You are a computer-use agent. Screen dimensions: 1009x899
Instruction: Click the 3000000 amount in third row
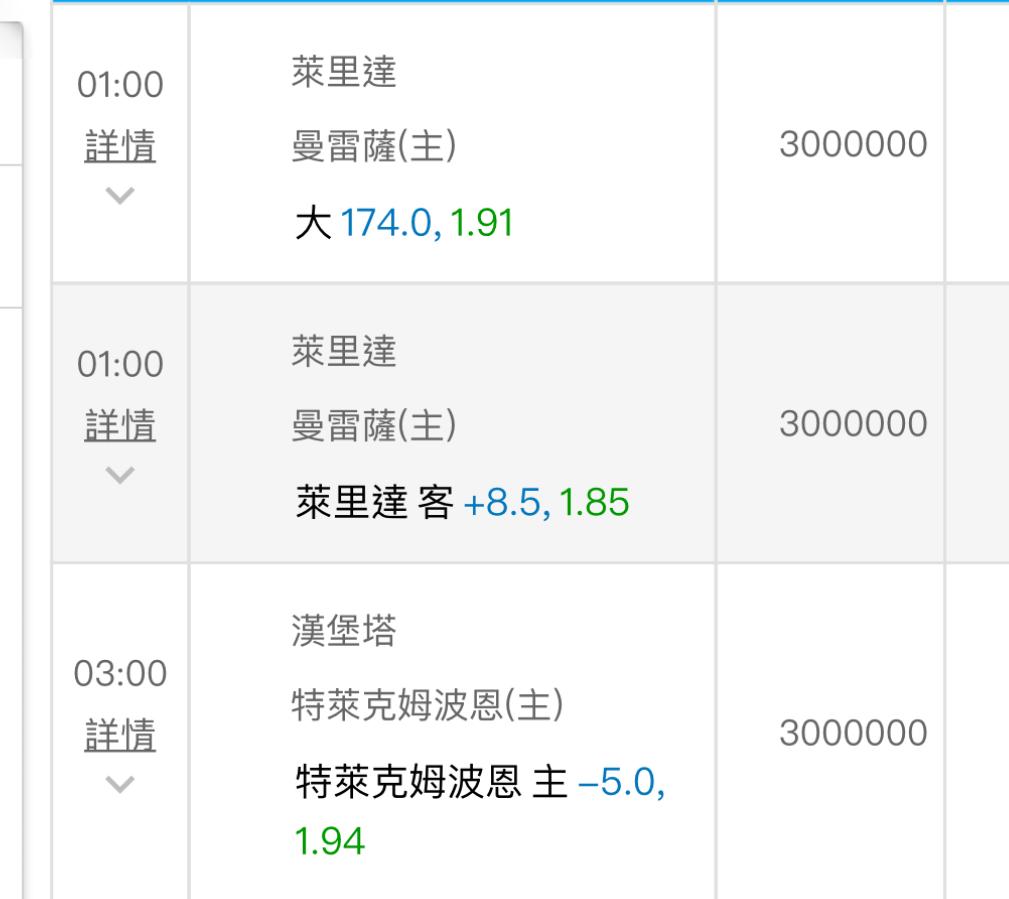pyautogui.click(x=853, y=732)
